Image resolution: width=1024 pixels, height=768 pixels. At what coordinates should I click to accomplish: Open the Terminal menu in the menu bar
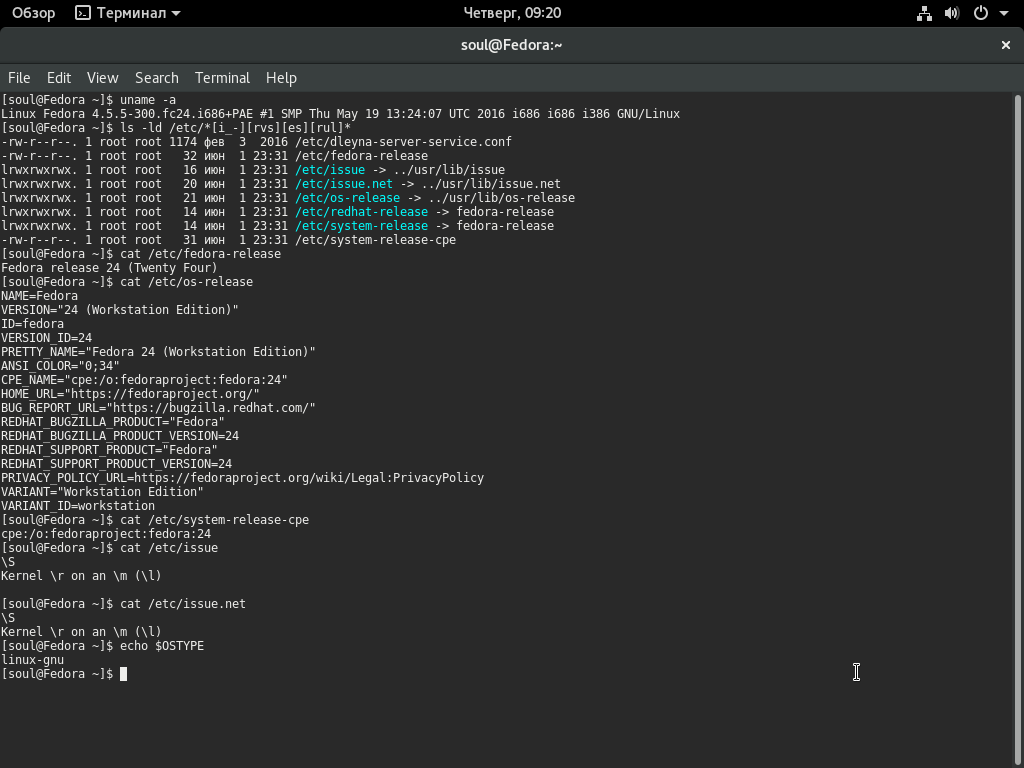[x=222, y=78]
